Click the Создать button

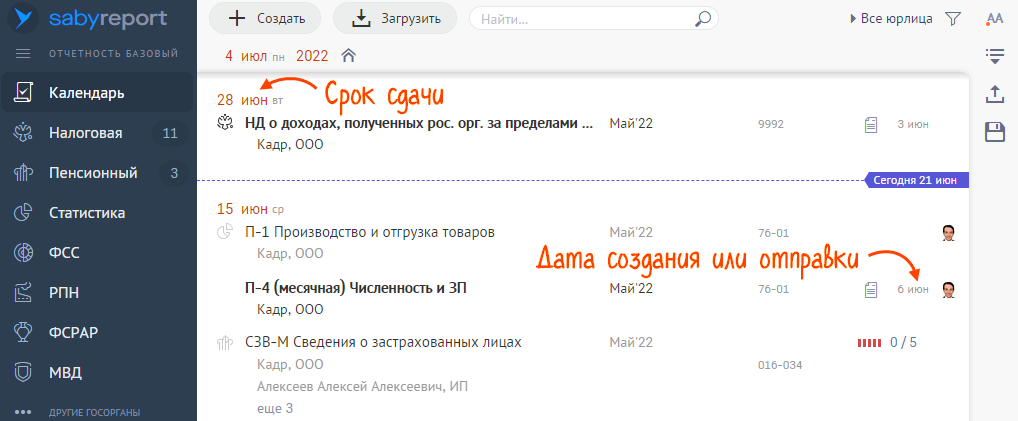click(x=265, y=18)
